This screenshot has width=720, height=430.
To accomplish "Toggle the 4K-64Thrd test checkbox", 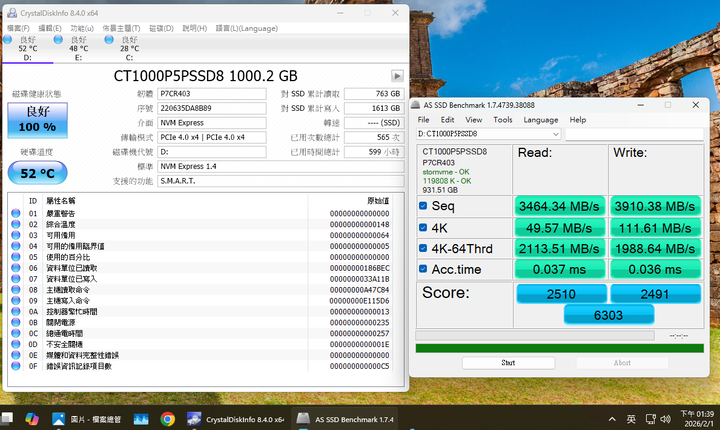I will [423, 248].
